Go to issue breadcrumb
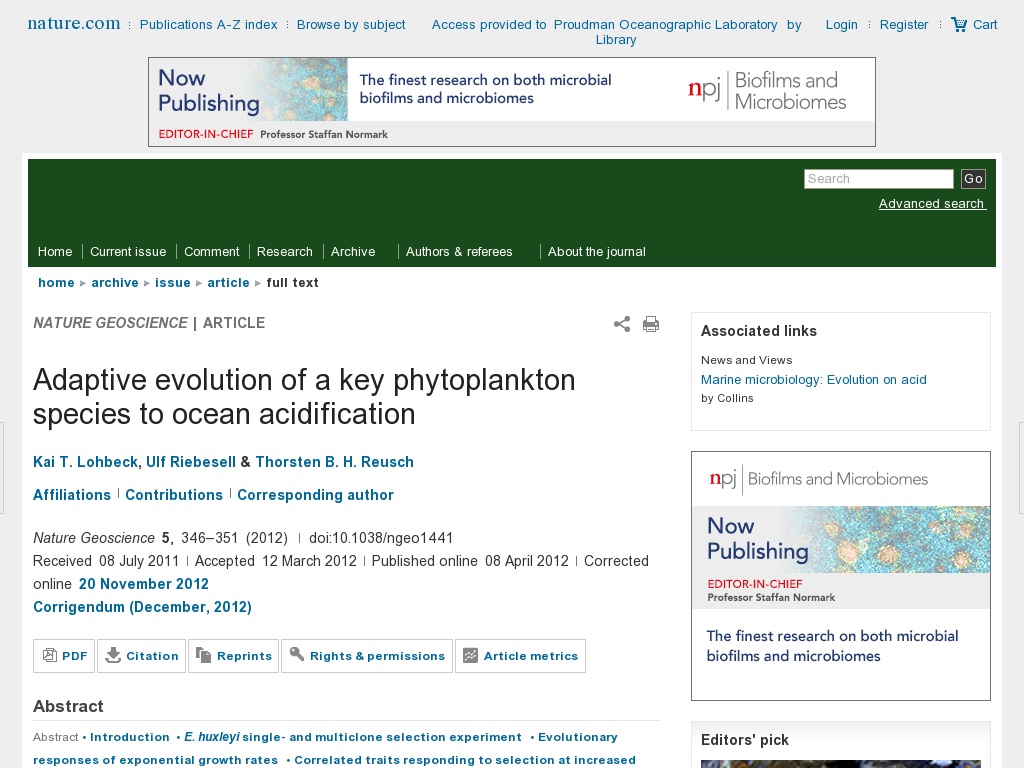 (172, 283)
